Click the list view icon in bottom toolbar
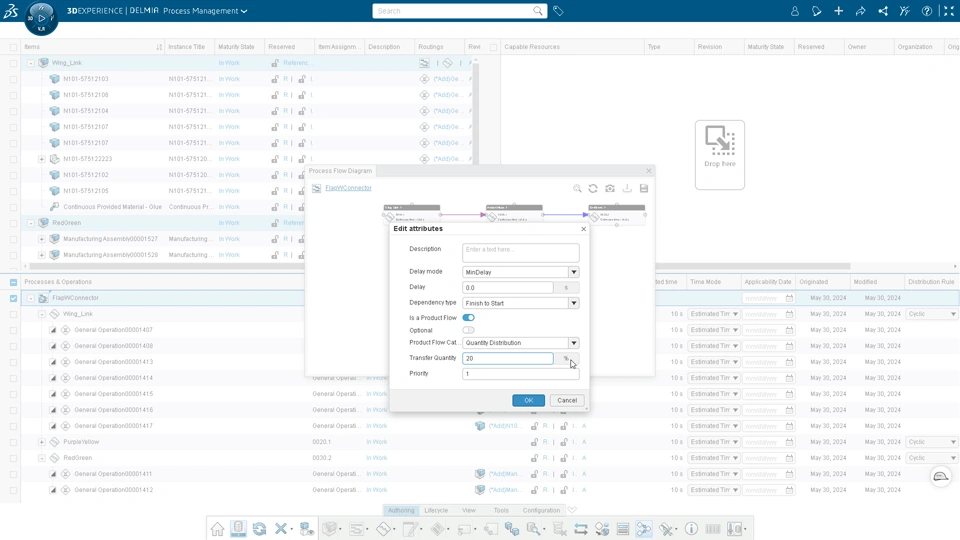This screenshot has height=540, width=960. pos(623,529)
